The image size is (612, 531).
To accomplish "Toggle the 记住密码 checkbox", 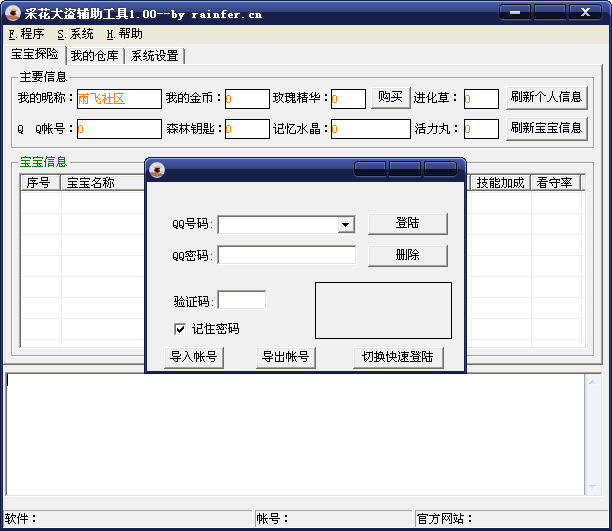I will (x=180, y=329).
